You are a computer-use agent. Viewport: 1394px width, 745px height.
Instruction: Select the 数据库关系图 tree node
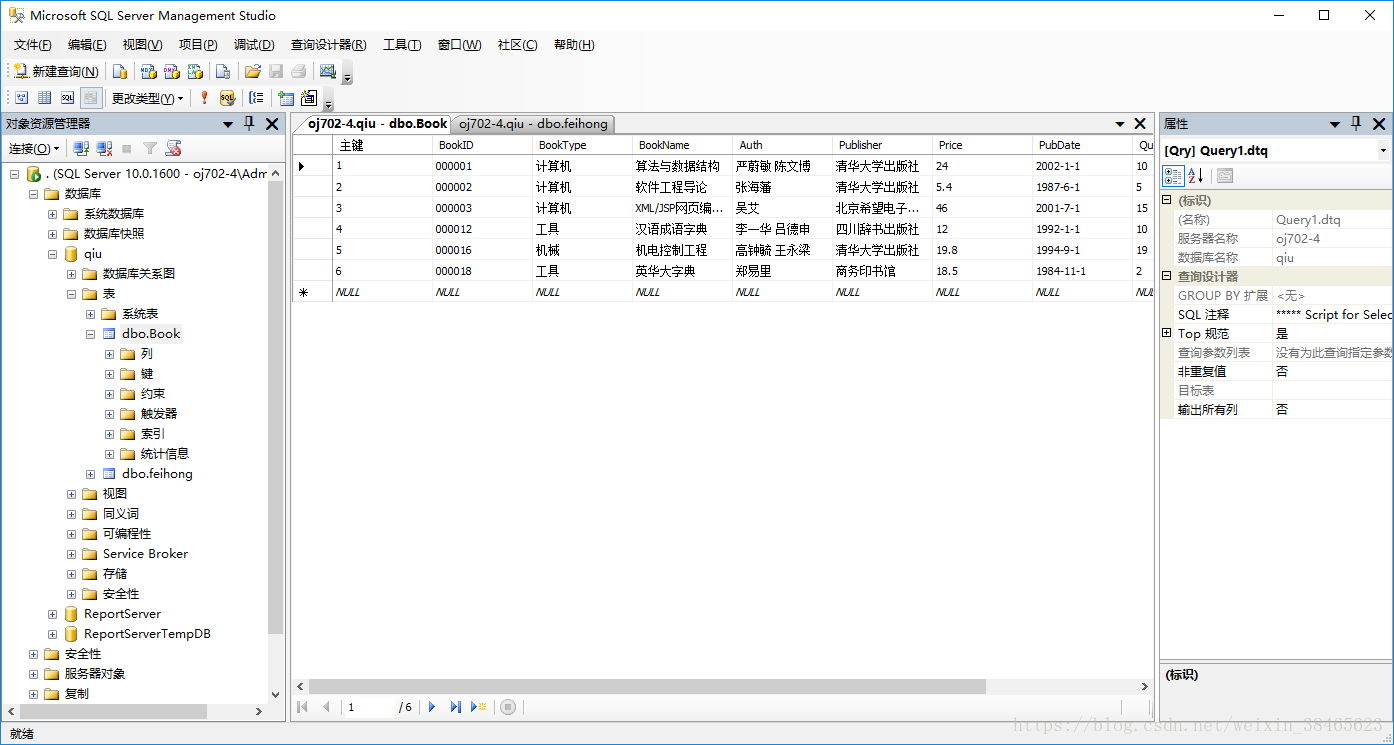(139, 274)
